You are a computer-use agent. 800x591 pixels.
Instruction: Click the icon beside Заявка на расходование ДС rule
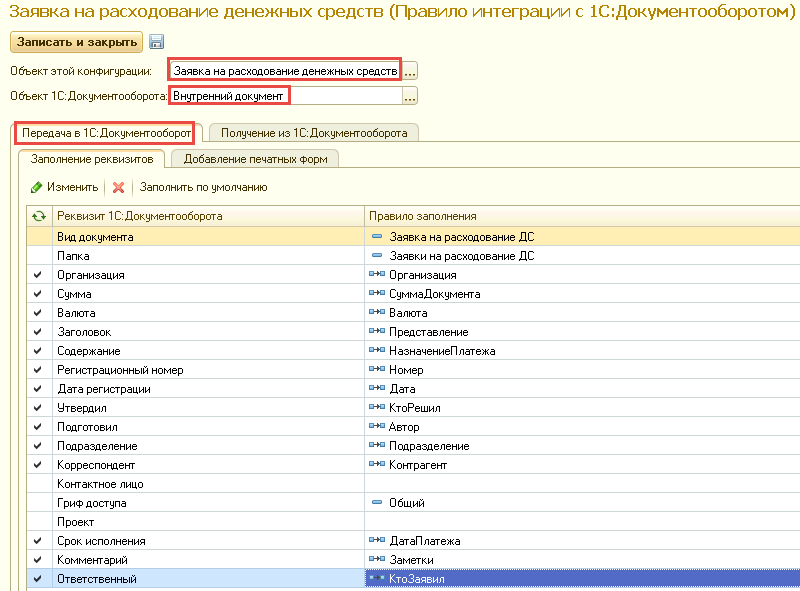pos(377,237)
